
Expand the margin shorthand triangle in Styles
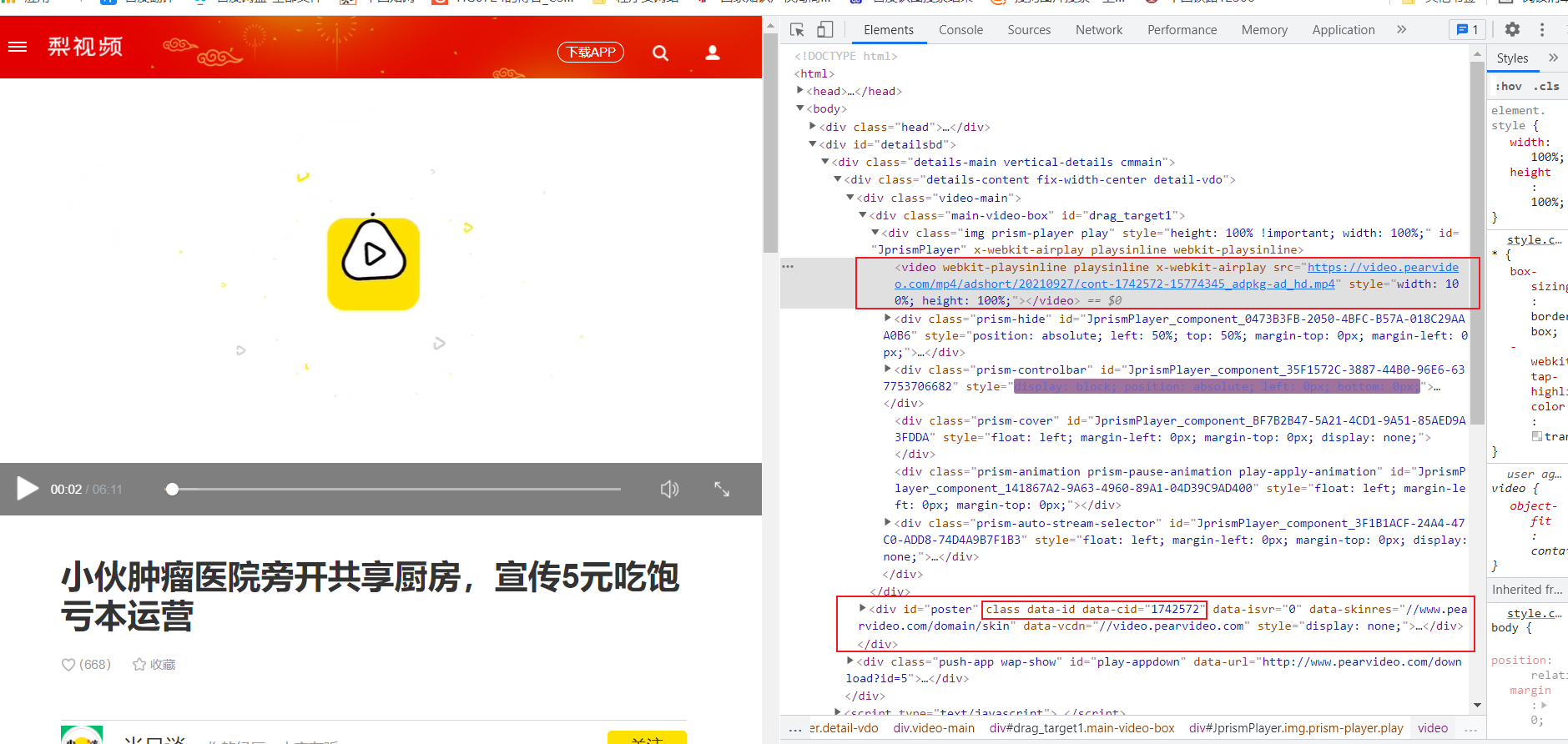1544,706
